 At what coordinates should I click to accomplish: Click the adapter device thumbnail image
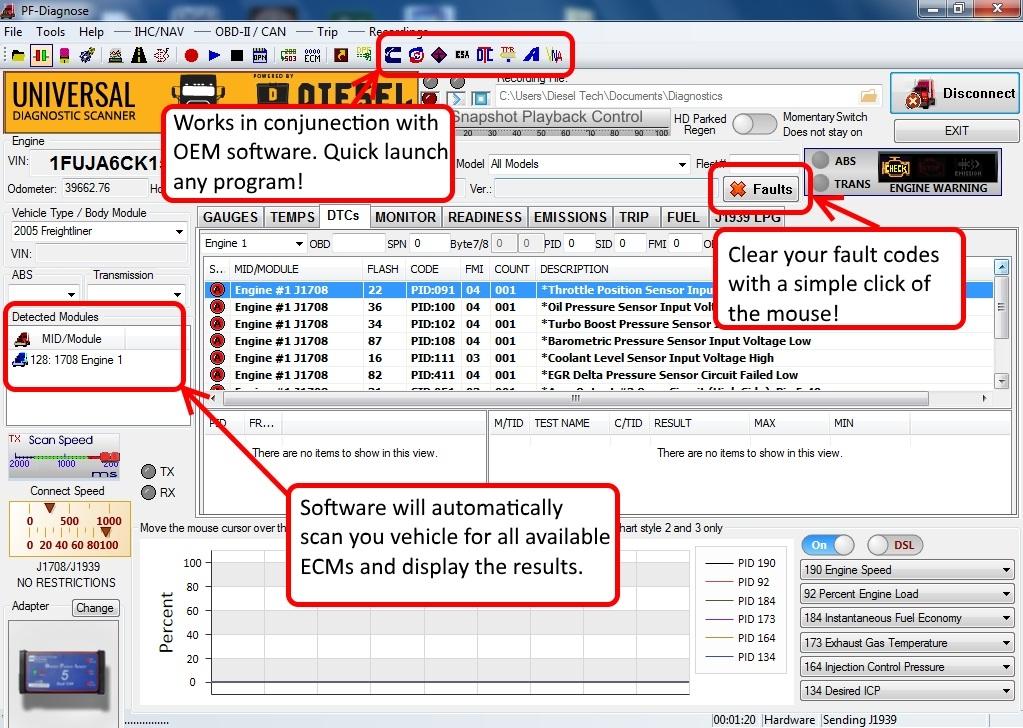point(63,673)
